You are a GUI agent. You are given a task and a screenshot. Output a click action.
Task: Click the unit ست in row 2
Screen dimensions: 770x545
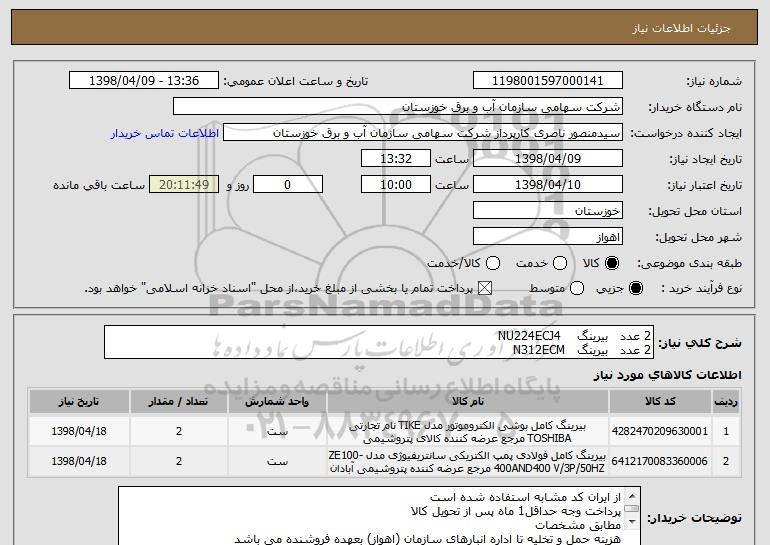pyautogui.click(x=277, y=461)
